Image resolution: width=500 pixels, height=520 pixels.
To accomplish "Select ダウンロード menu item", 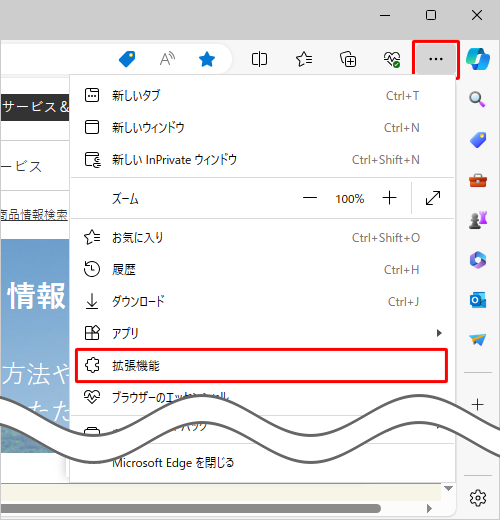I will [262, 302].
